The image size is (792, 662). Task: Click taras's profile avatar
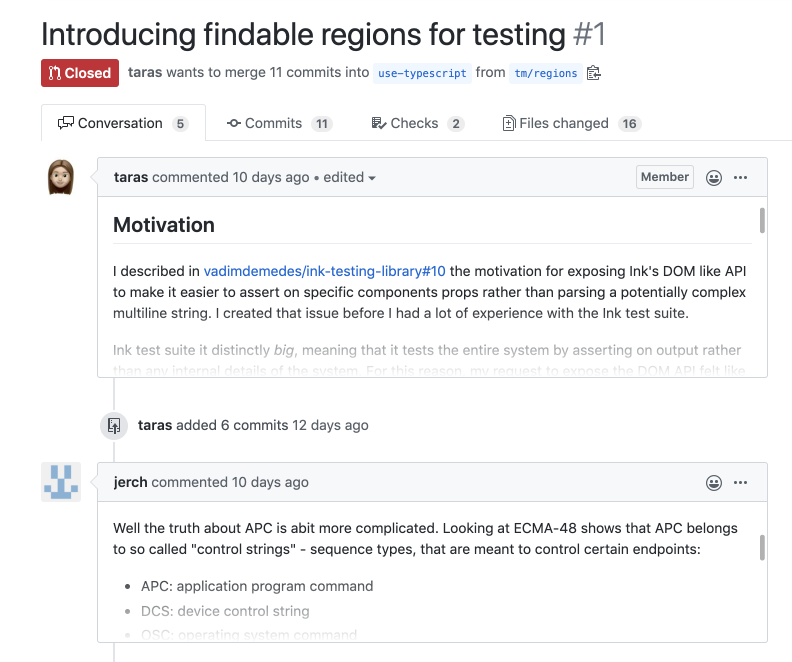pos(62,178)
